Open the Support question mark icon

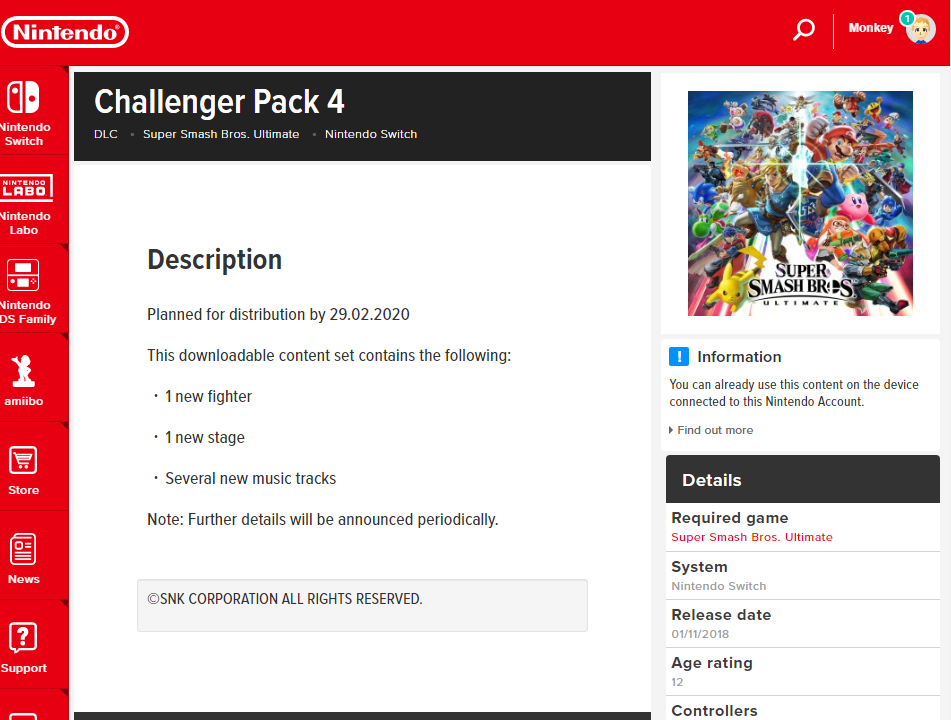[23, 638]
